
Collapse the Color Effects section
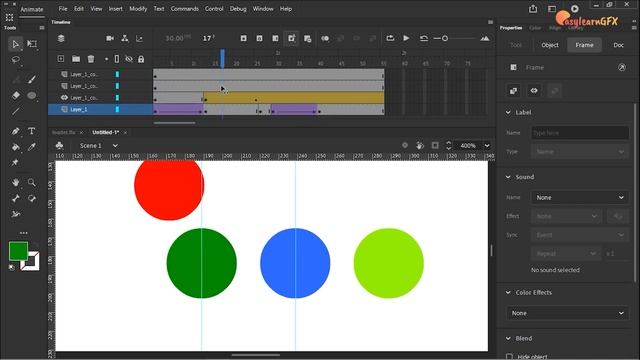508,292
